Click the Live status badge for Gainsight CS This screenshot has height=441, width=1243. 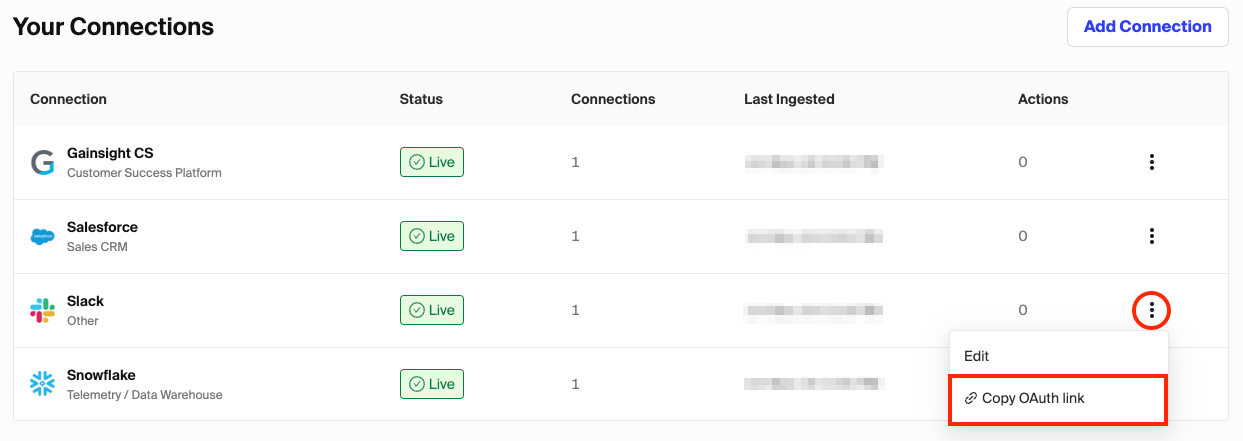(x=432, y=162)
